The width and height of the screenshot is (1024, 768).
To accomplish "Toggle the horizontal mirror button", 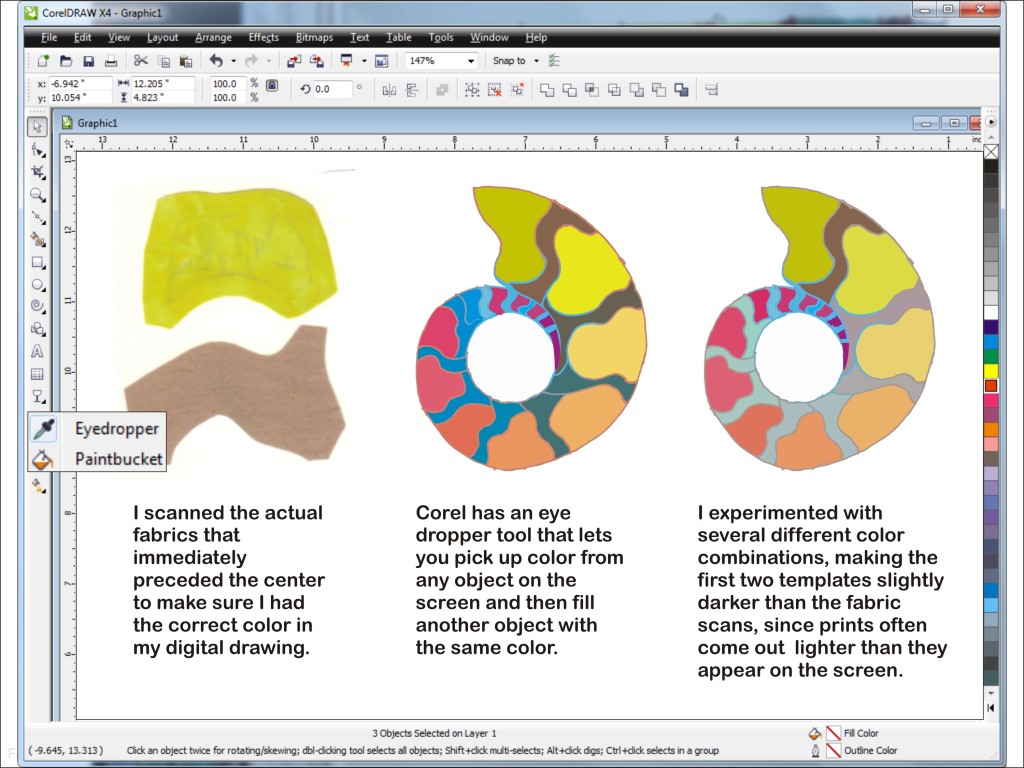I will (388, 90).
